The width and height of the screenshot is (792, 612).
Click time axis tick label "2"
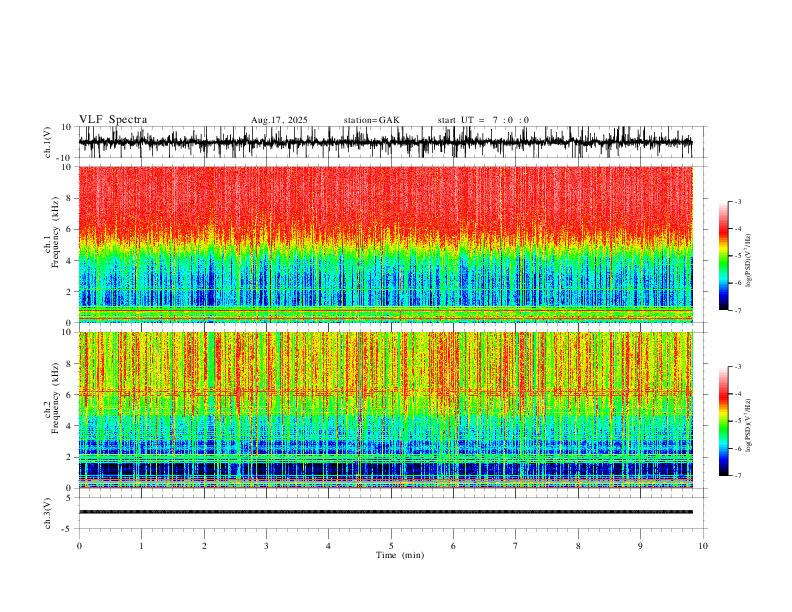coord(204,546)
